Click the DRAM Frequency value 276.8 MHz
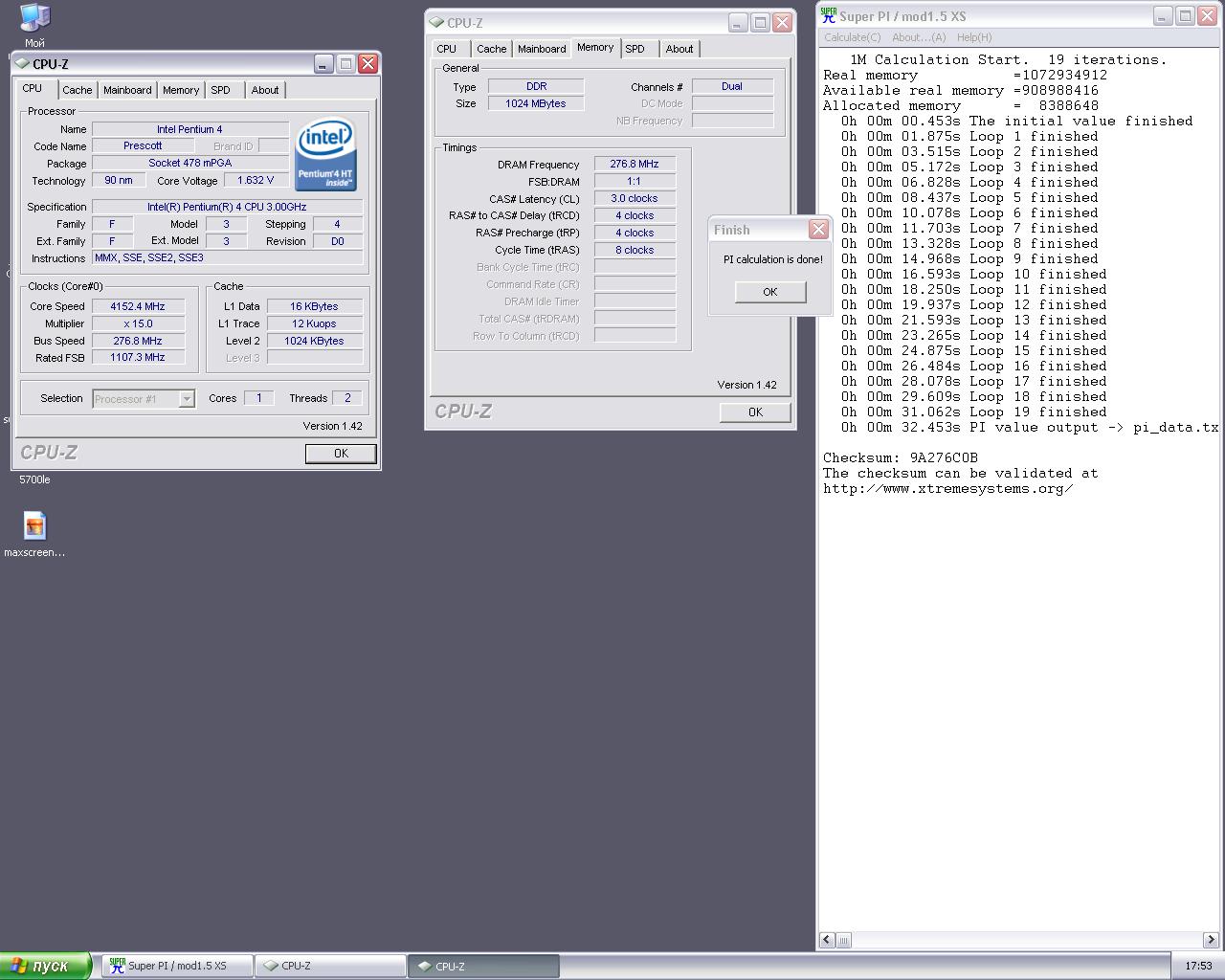The image size is (1225, 980). [x=635, y=164]
